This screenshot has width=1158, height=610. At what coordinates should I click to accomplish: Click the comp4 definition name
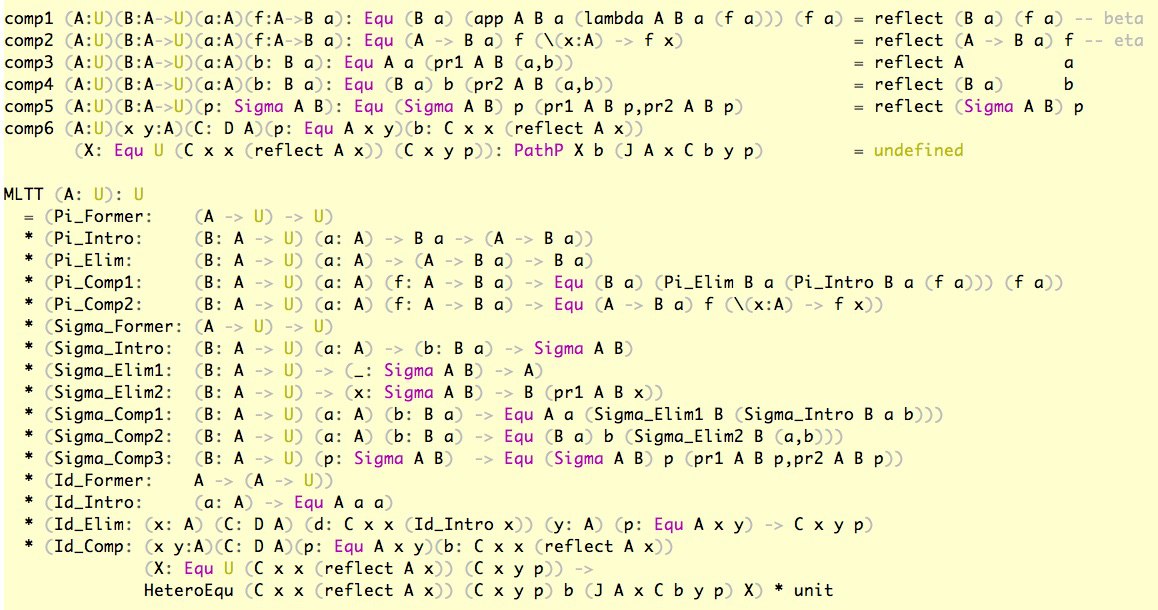click(x=29, y=85)
